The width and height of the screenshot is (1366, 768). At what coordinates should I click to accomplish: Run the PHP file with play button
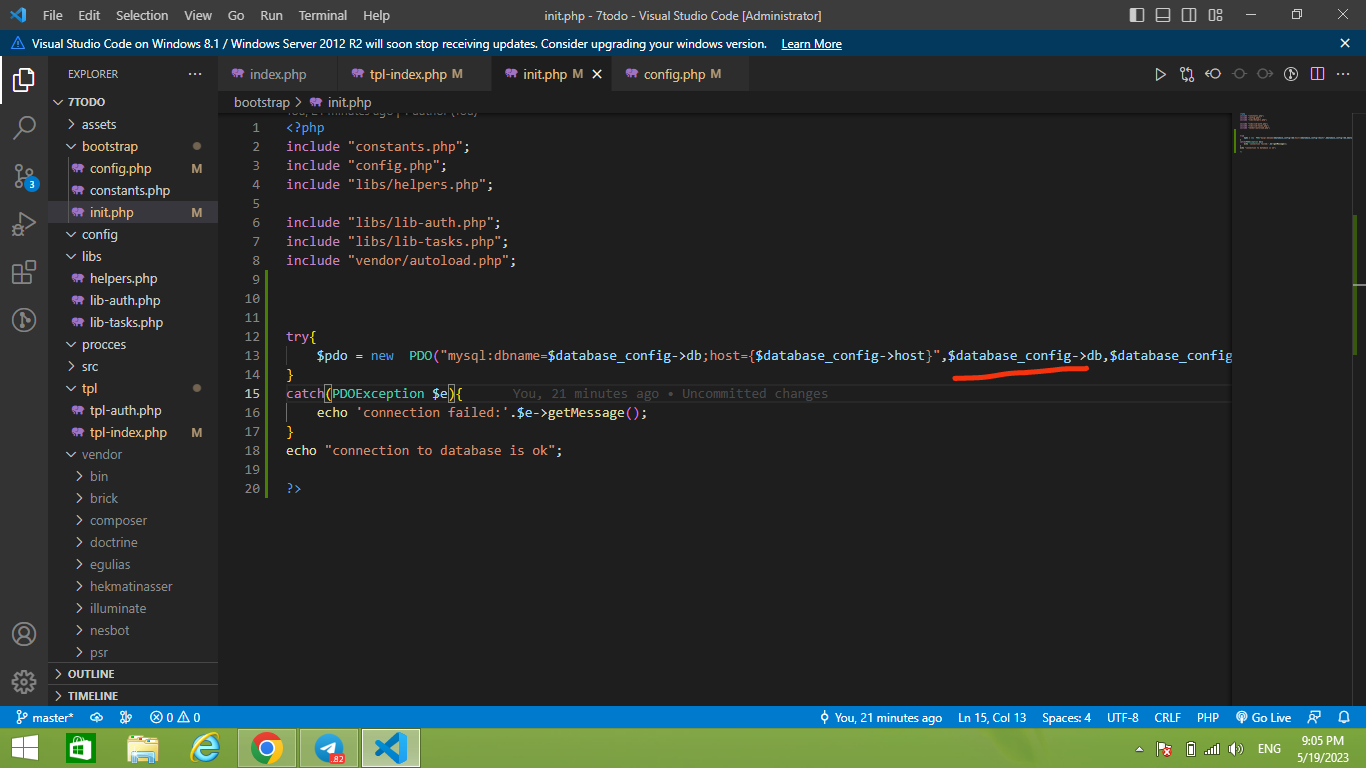[1160, 74]
